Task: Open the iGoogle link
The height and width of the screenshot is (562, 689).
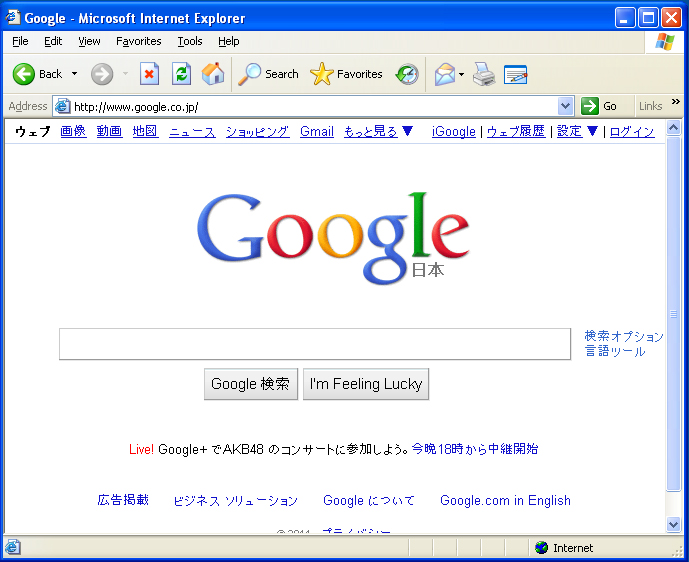Action: click(x=453, y=131)
